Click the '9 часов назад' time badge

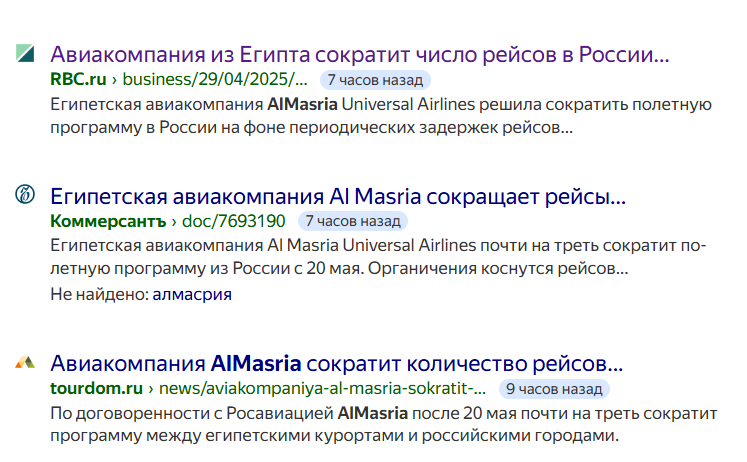[x=554, y=389]
